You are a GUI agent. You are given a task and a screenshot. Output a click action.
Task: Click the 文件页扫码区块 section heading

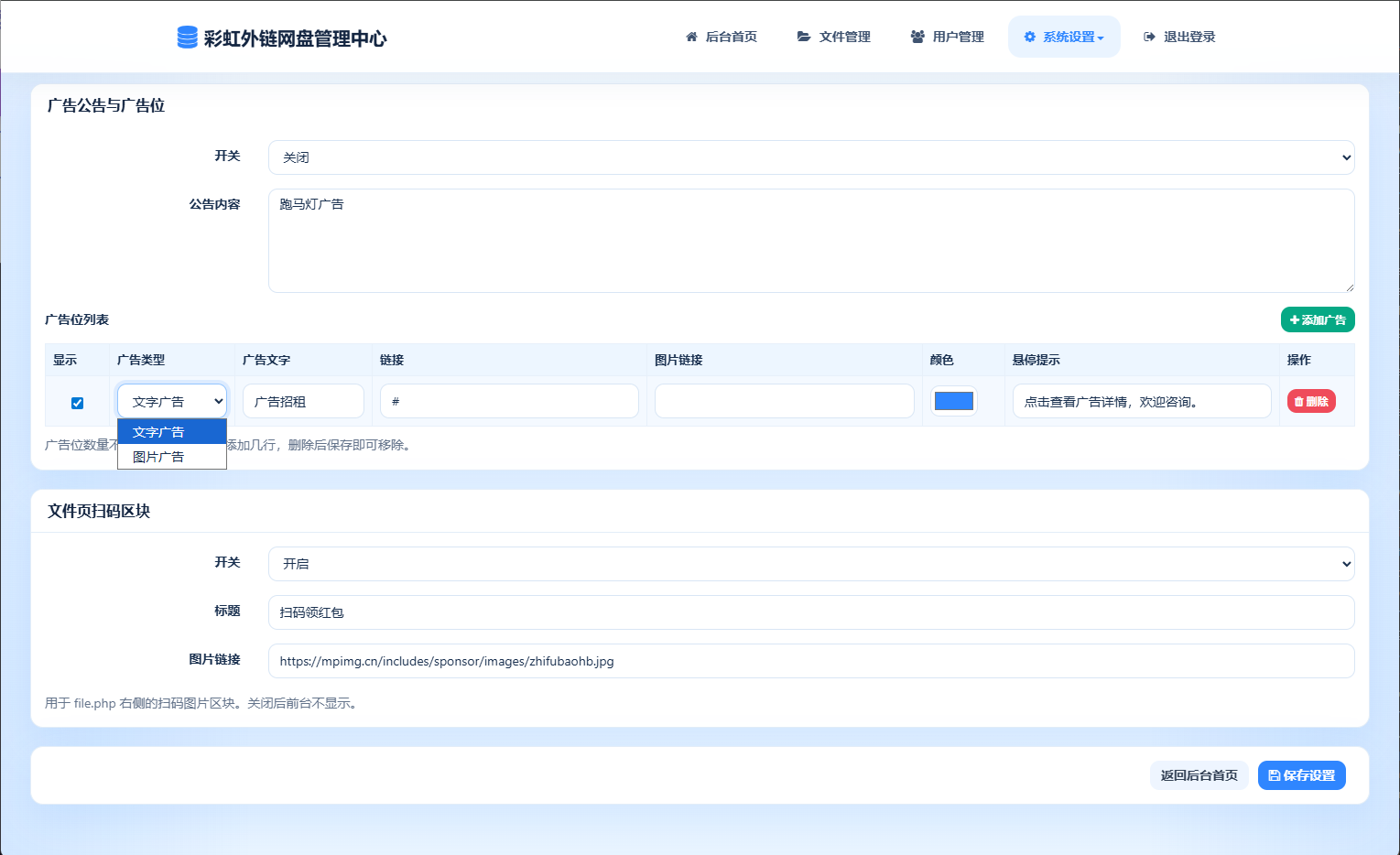point(99,511)
